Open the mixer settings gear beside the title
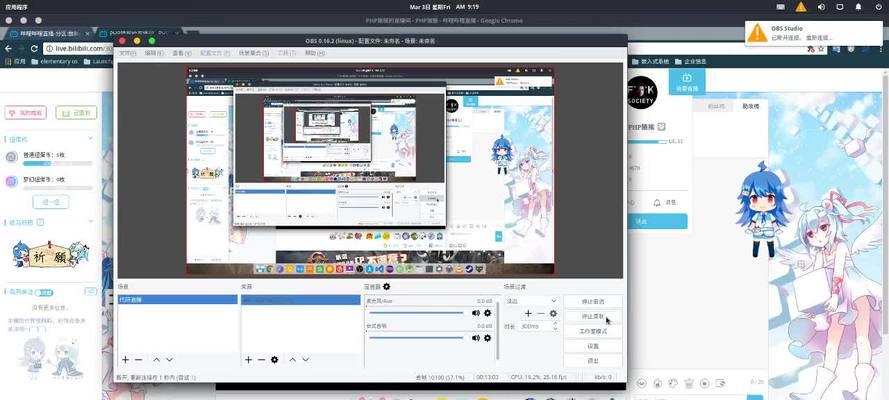Image resolution: width=889 pixels, height=400 pixels. coord(387,287)
